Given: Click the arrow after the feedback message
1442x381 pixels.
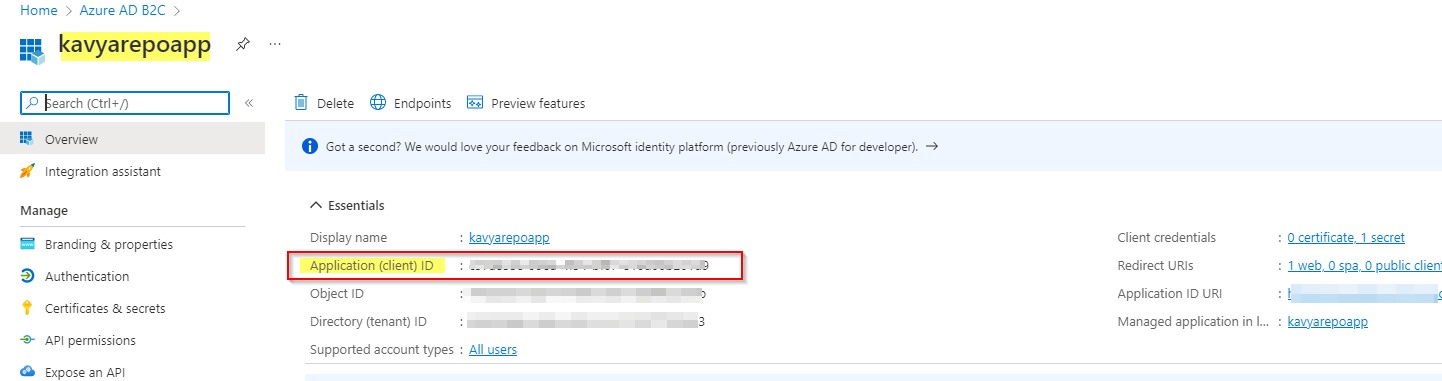Looking at the screenshot, I should [x=932, y=146].
